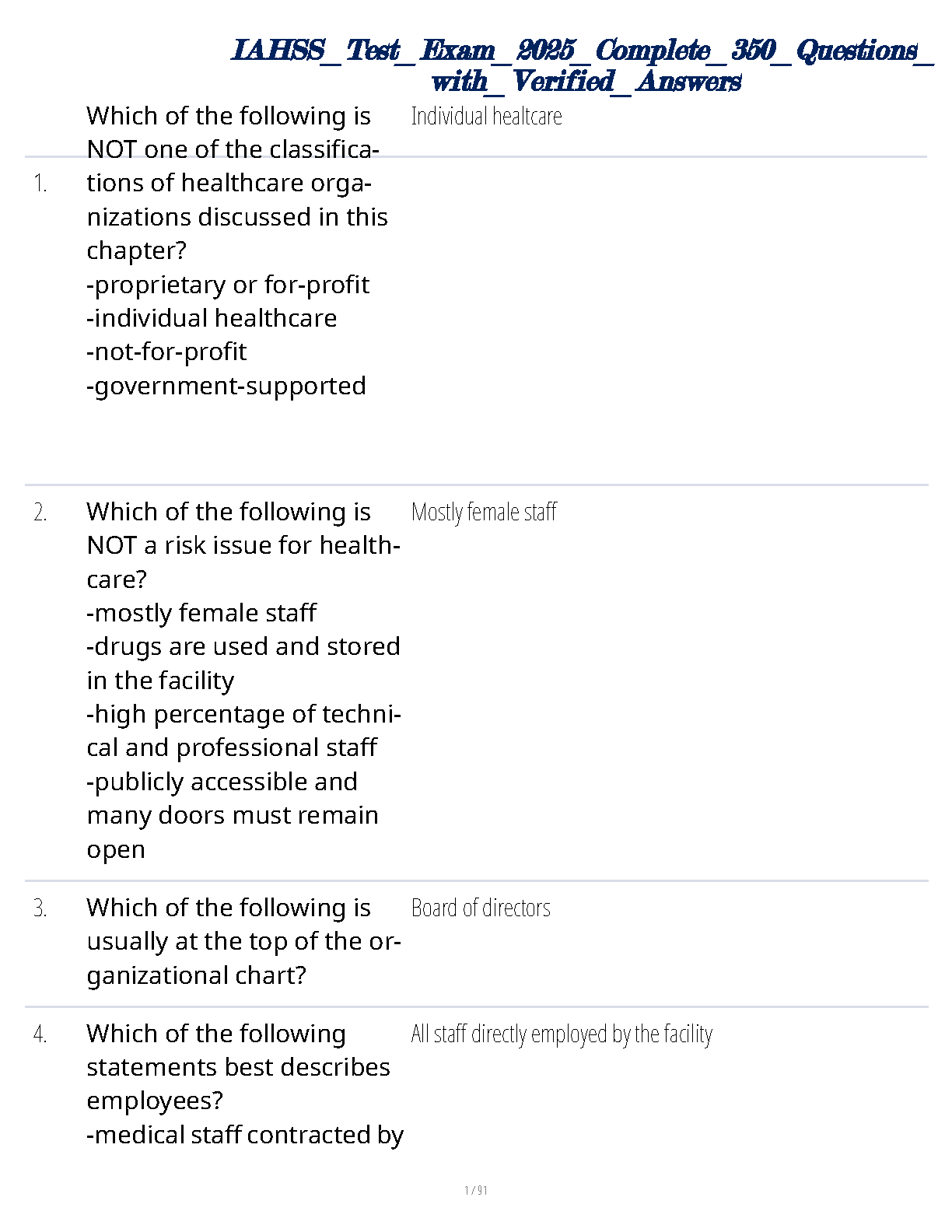Click the answer 'Board of directors'
The height and width of the screenshot is (1232, 952).
pos(481,908)
